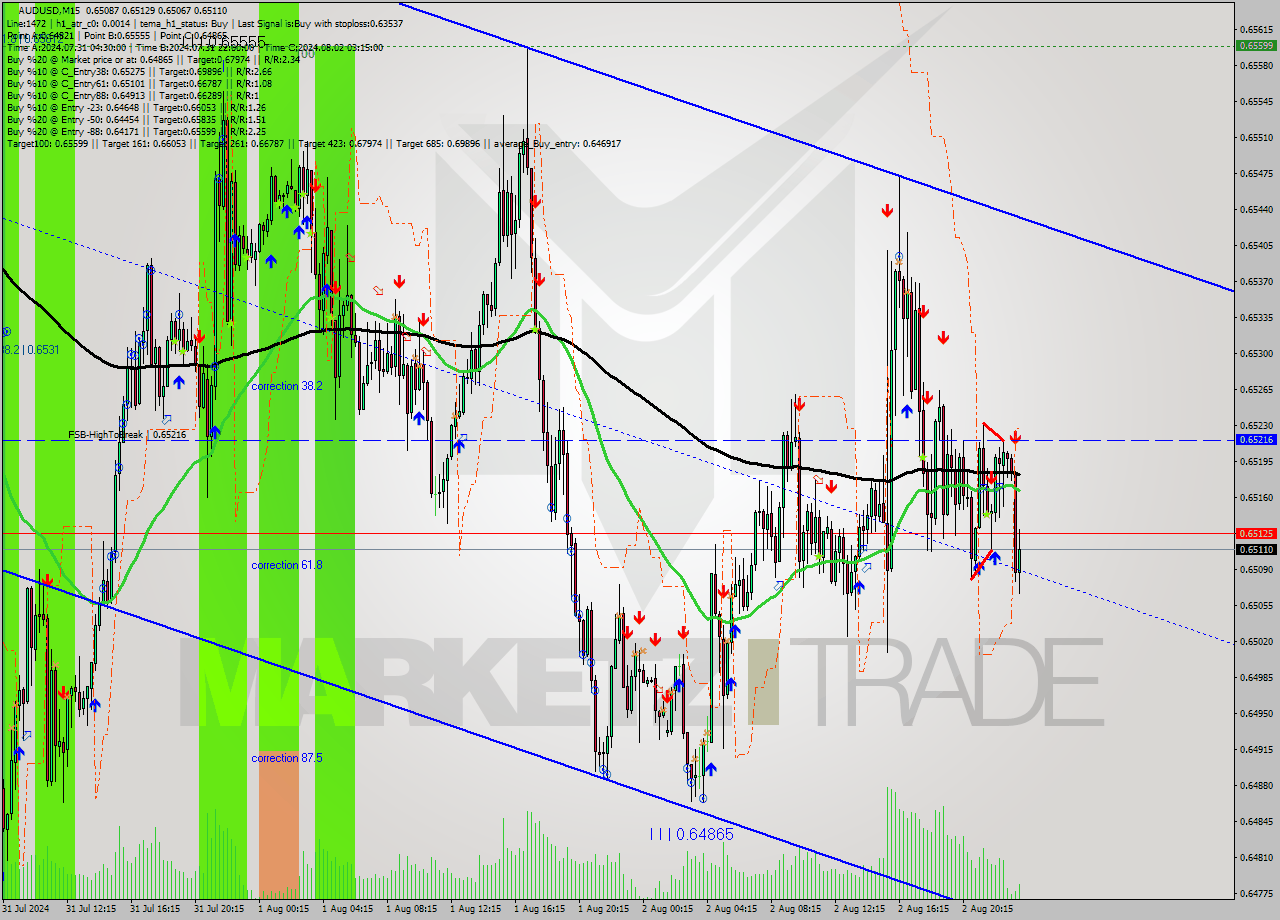This screenshot has width=1280, height=920.
Task: Click the black 0.65110 current price tag
Action: (1255, 549)
